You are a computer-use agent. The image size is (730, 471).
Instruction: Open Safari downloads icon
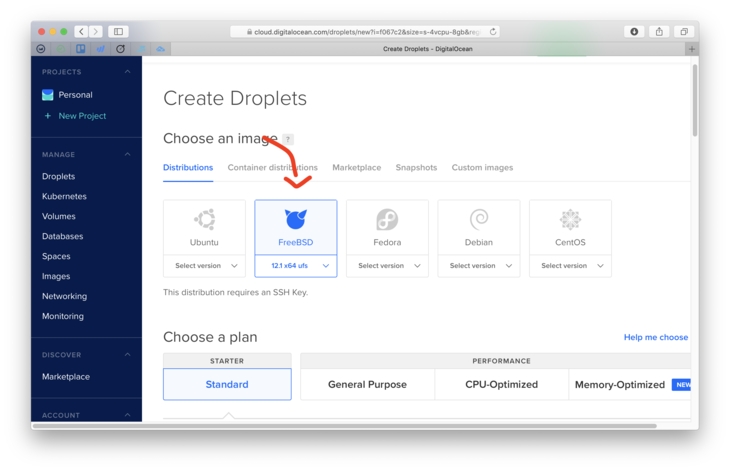pos(634,32)
